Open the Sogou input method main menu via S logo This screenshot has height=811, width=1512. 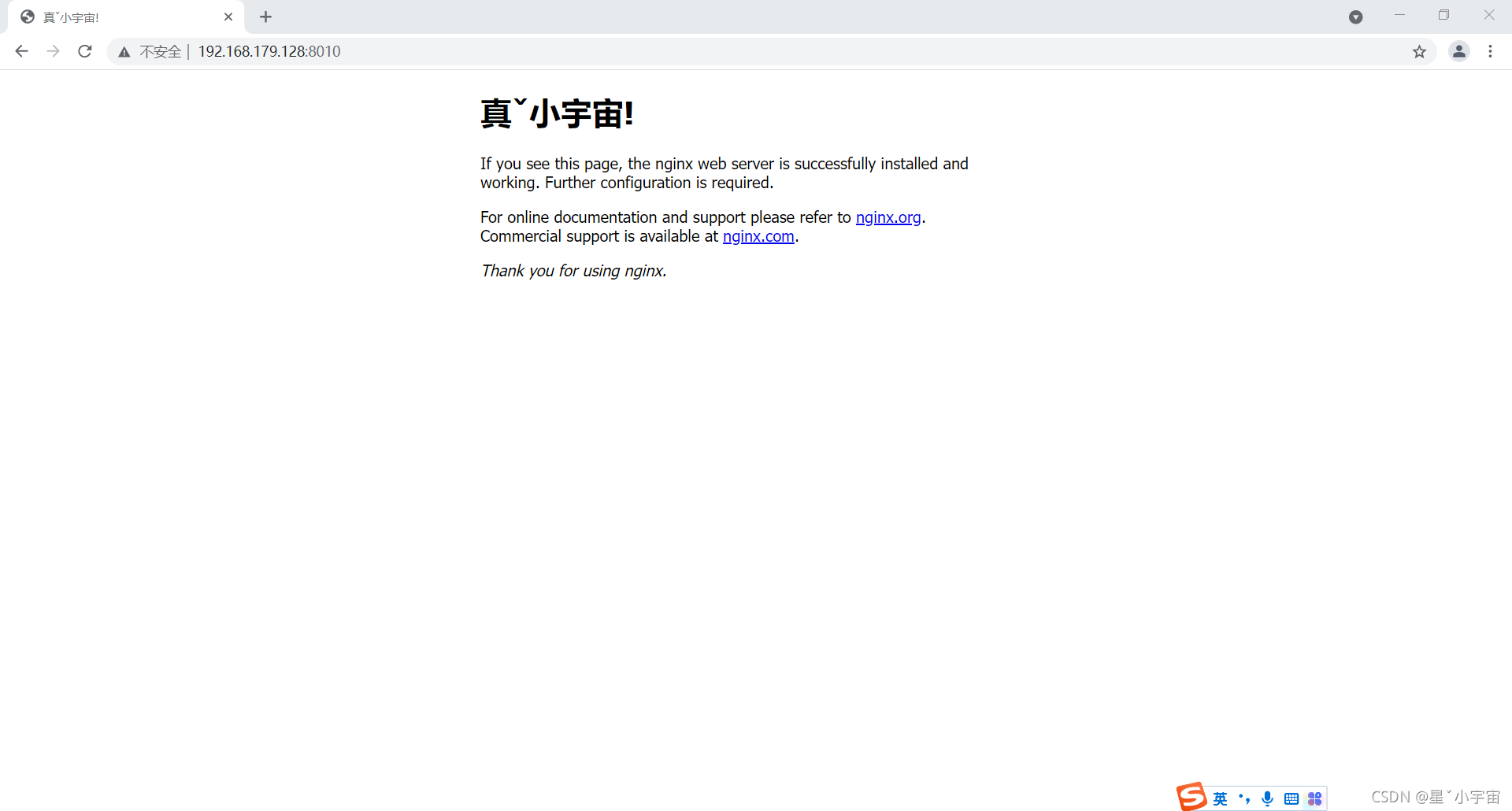tap(1193, 797)
